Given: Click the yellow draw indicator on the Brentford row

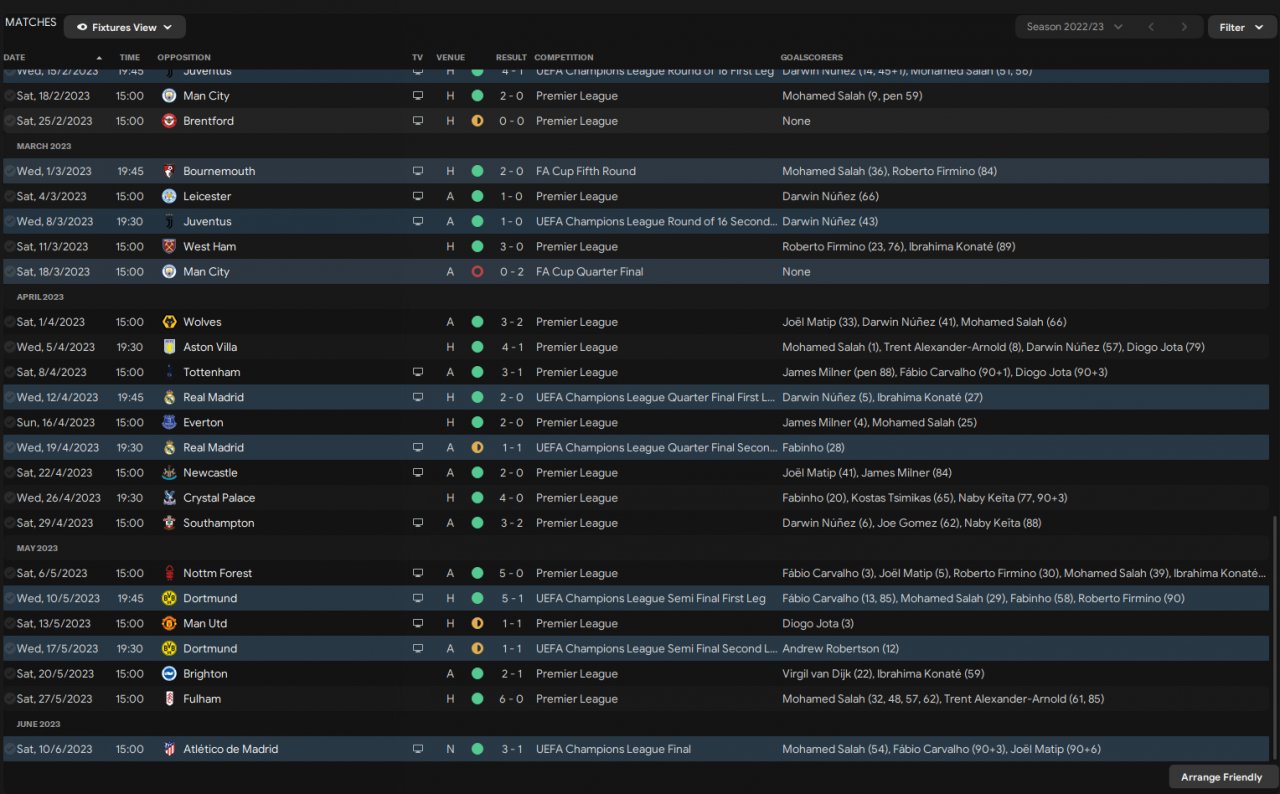Looking at the screenshot, I should coord(477,121).
